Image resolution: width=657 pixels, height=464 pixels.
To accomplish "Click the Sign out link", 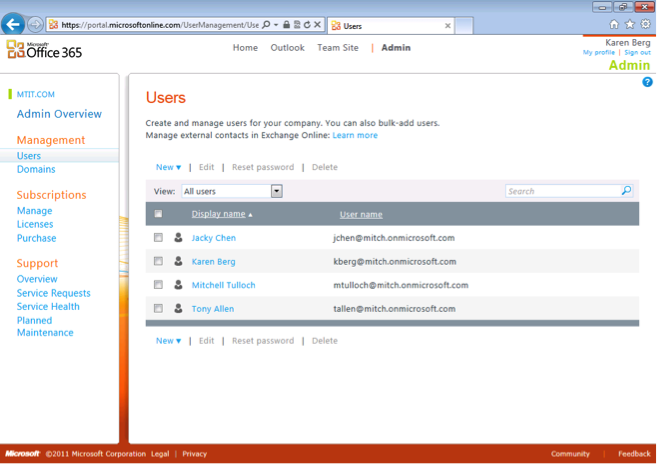I will pos(637,52).
